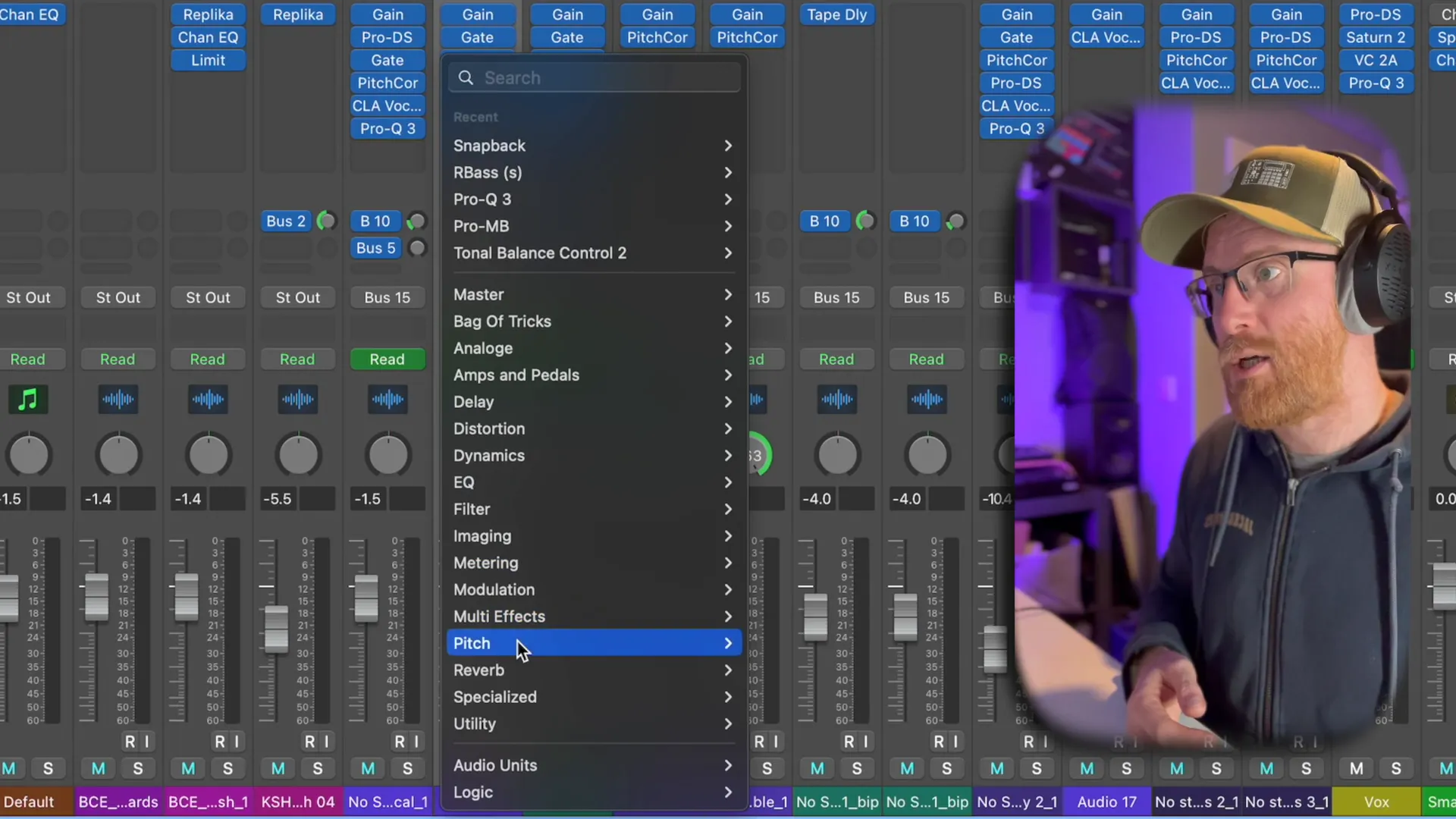The height and width of the screenshot is (819, 1456).
Task: Mute the Audio 17 channel
Action: pos(1087,768)
